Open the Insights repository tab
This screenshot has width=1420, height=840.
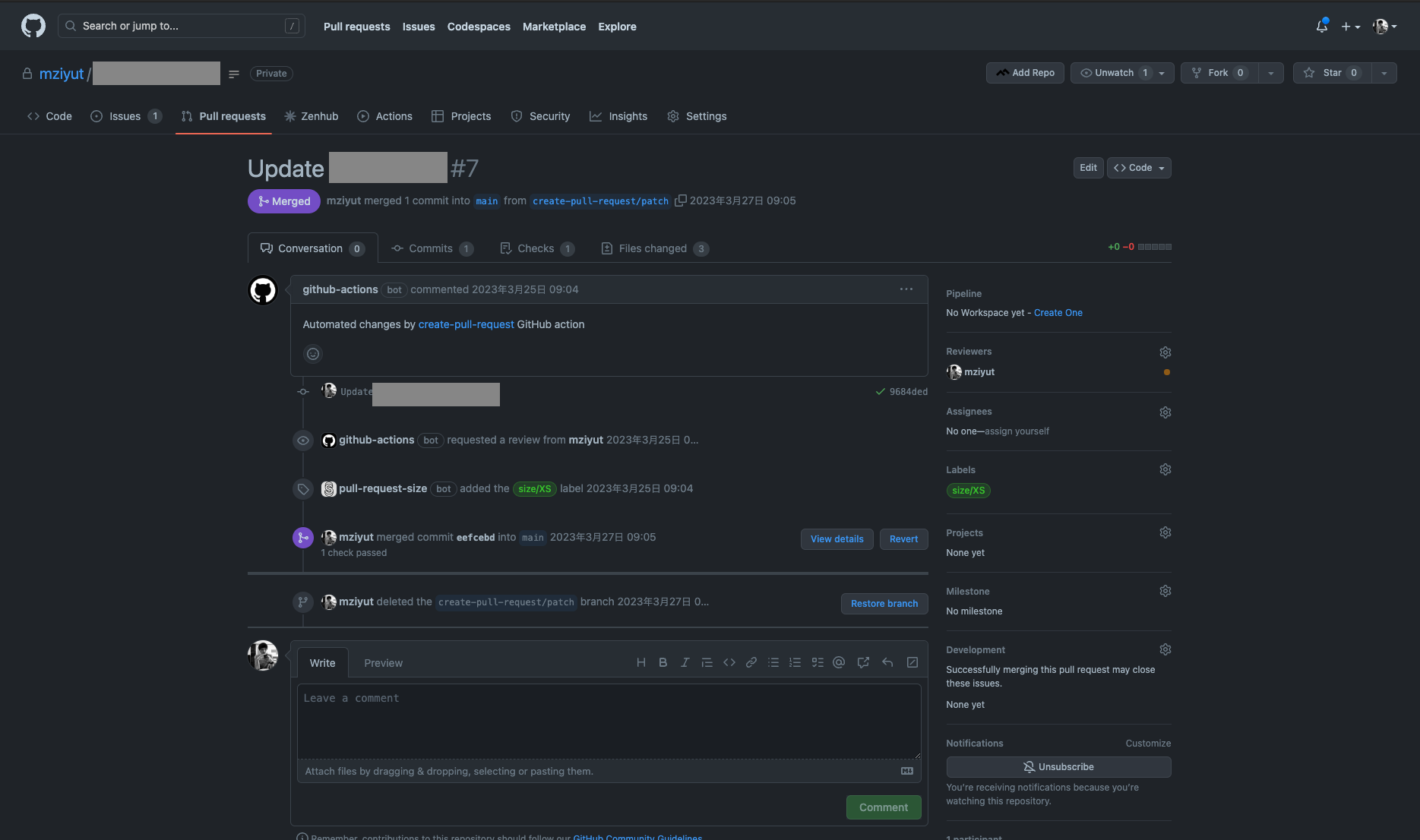pyautogui.click(x=618, y=116)
